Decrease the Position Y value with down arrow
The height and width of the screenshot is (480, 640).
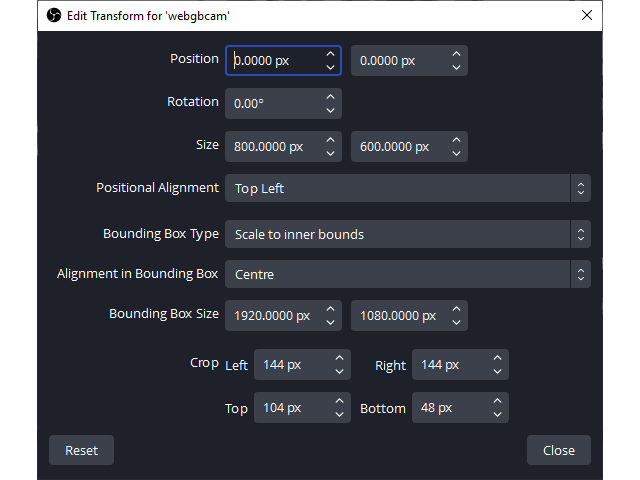pyautogui.click(x=456, y=67)
